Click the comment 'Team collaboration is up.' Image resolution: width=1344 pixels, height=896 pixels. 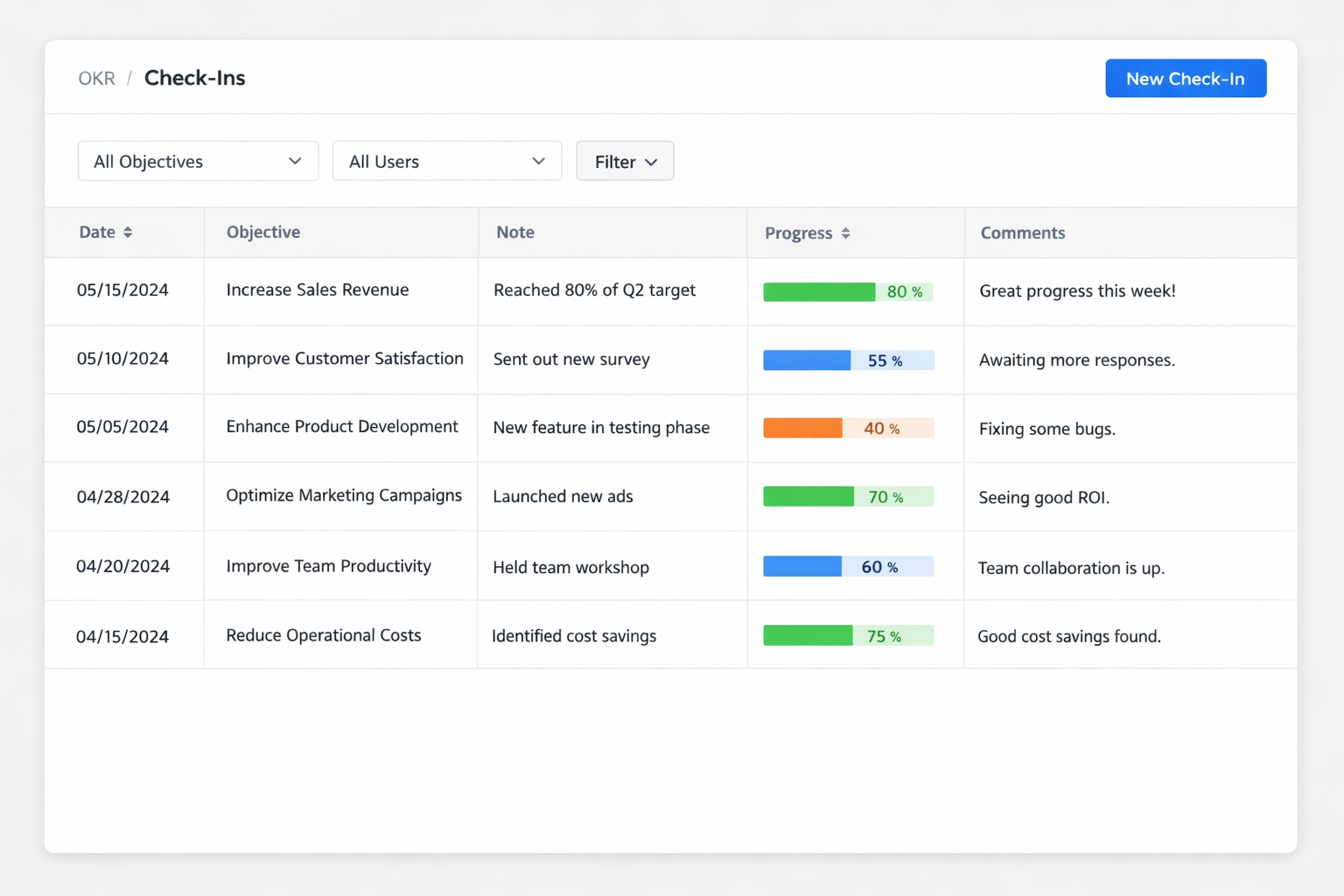tap(1071, 568)
